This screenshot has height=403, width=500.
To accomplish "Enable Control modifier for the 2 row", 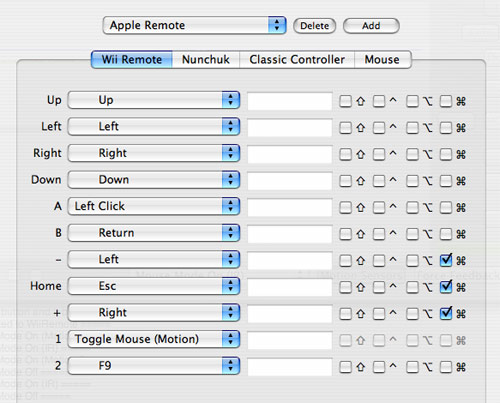I will (x=379, y=367).
